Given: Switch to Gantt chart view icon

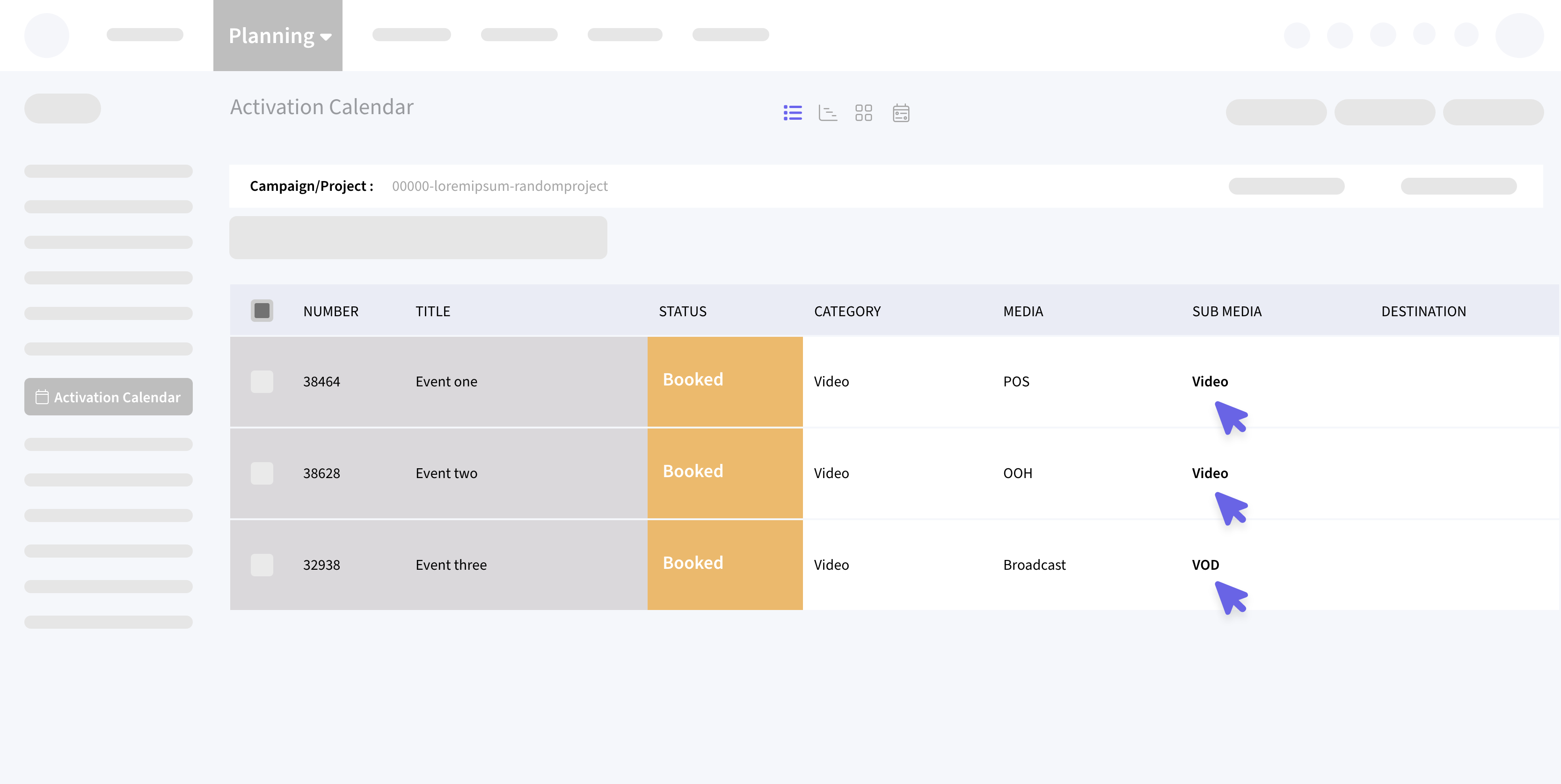Looking at the screenshot, I should (828, 113).
